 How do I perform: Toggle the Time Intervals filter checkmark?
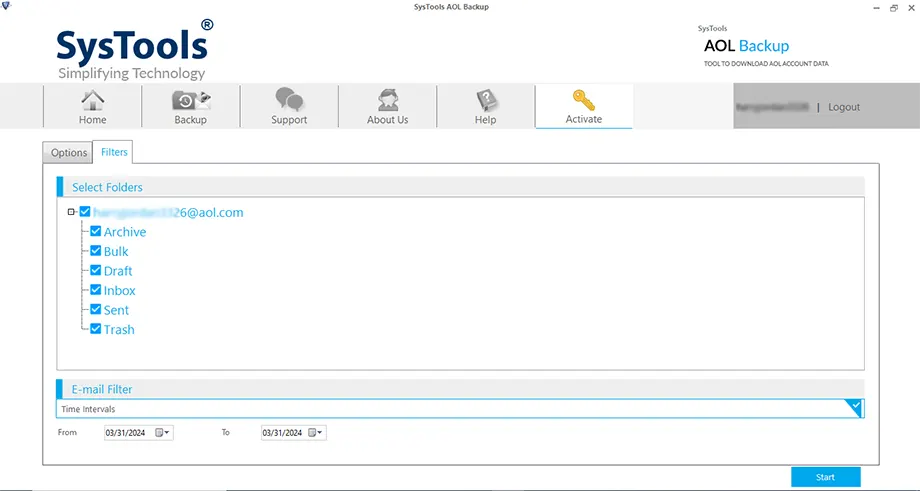(855, 406)
